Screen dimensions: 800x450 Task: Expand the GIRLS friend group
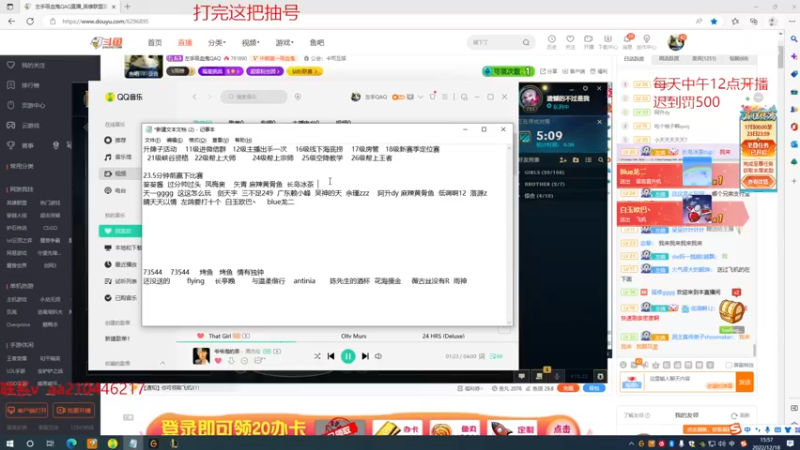coord(544,172)
